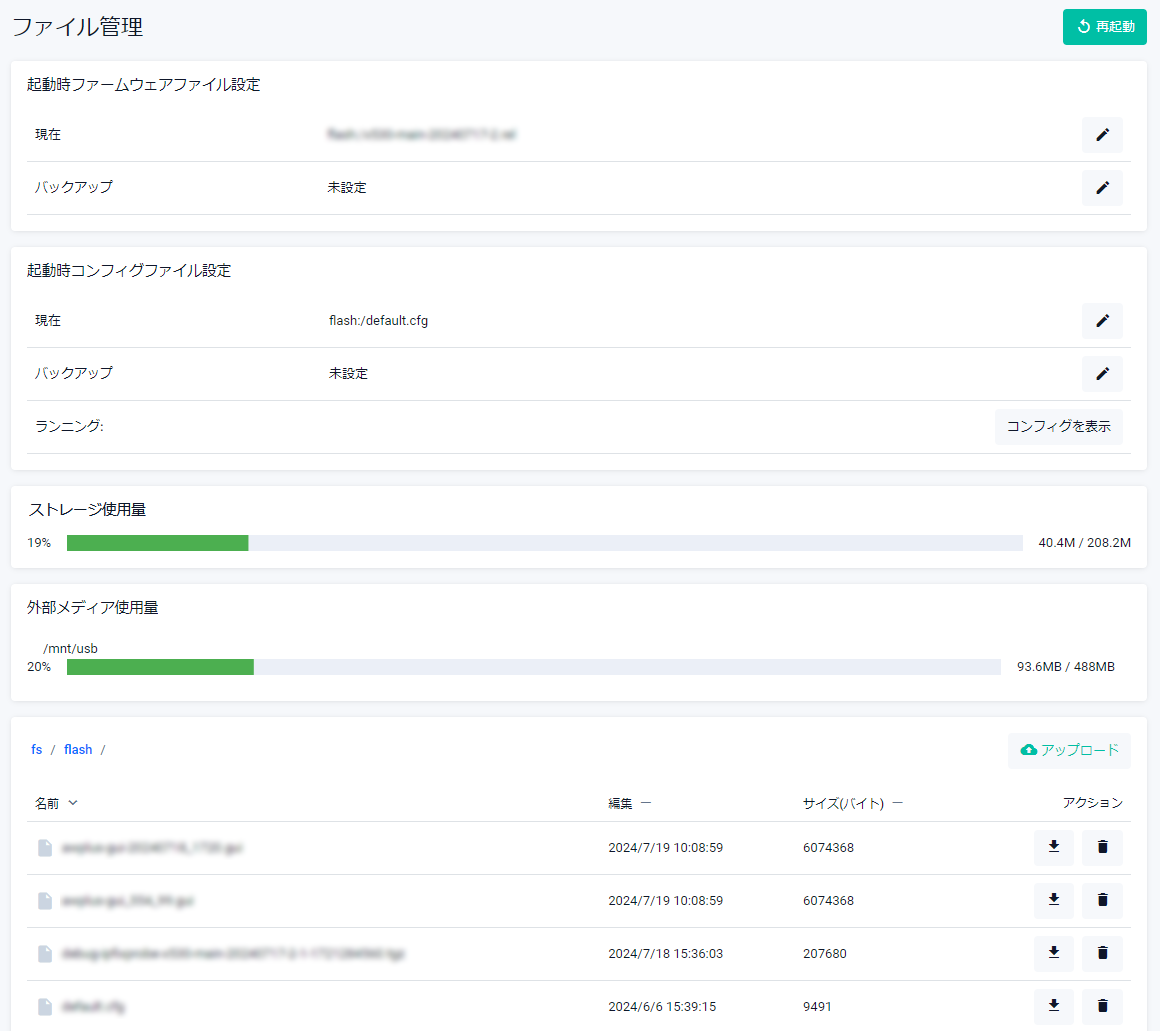Image resolution: width=1160 pixels, height=1031 pixels.
Task: Click the 再起動 restart button
Action: coord(1104,27)
